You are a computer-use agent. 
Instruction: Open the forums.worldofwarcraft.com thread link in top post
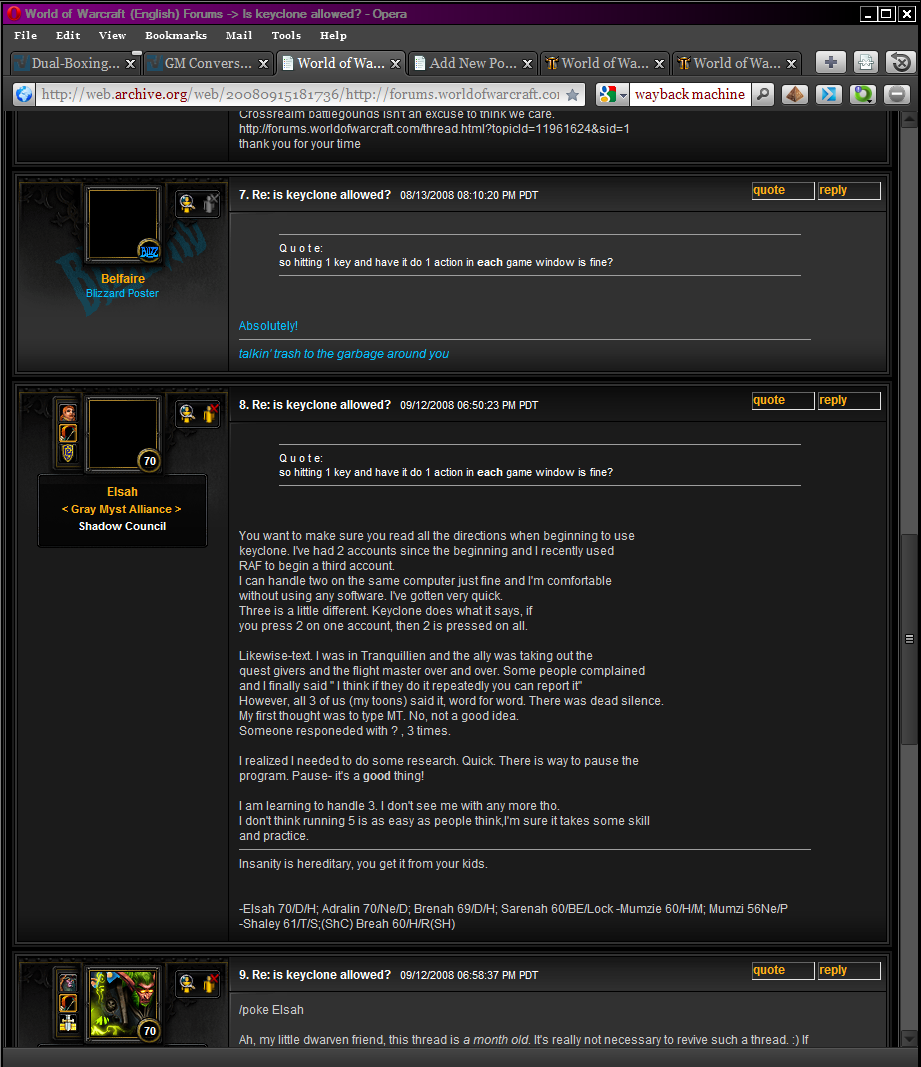434,129
